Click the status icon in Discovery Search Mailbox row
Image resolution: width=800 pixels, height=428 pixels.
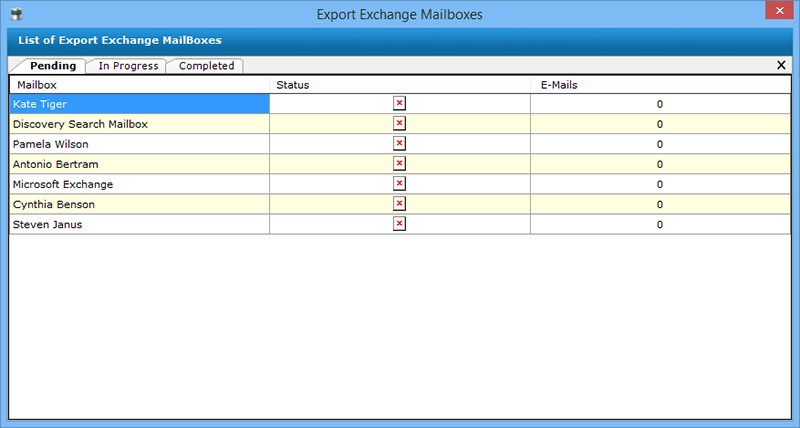(x=399, y=123)
